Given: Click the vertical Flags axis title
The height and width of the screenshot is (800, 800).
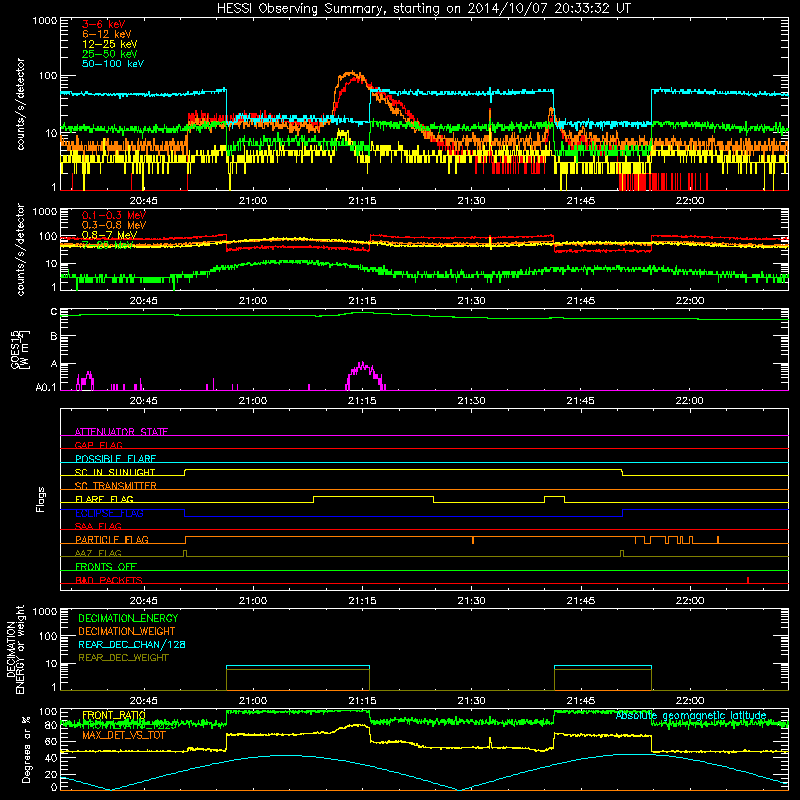Looking at the screenshot, I should (x=41, y=499).
